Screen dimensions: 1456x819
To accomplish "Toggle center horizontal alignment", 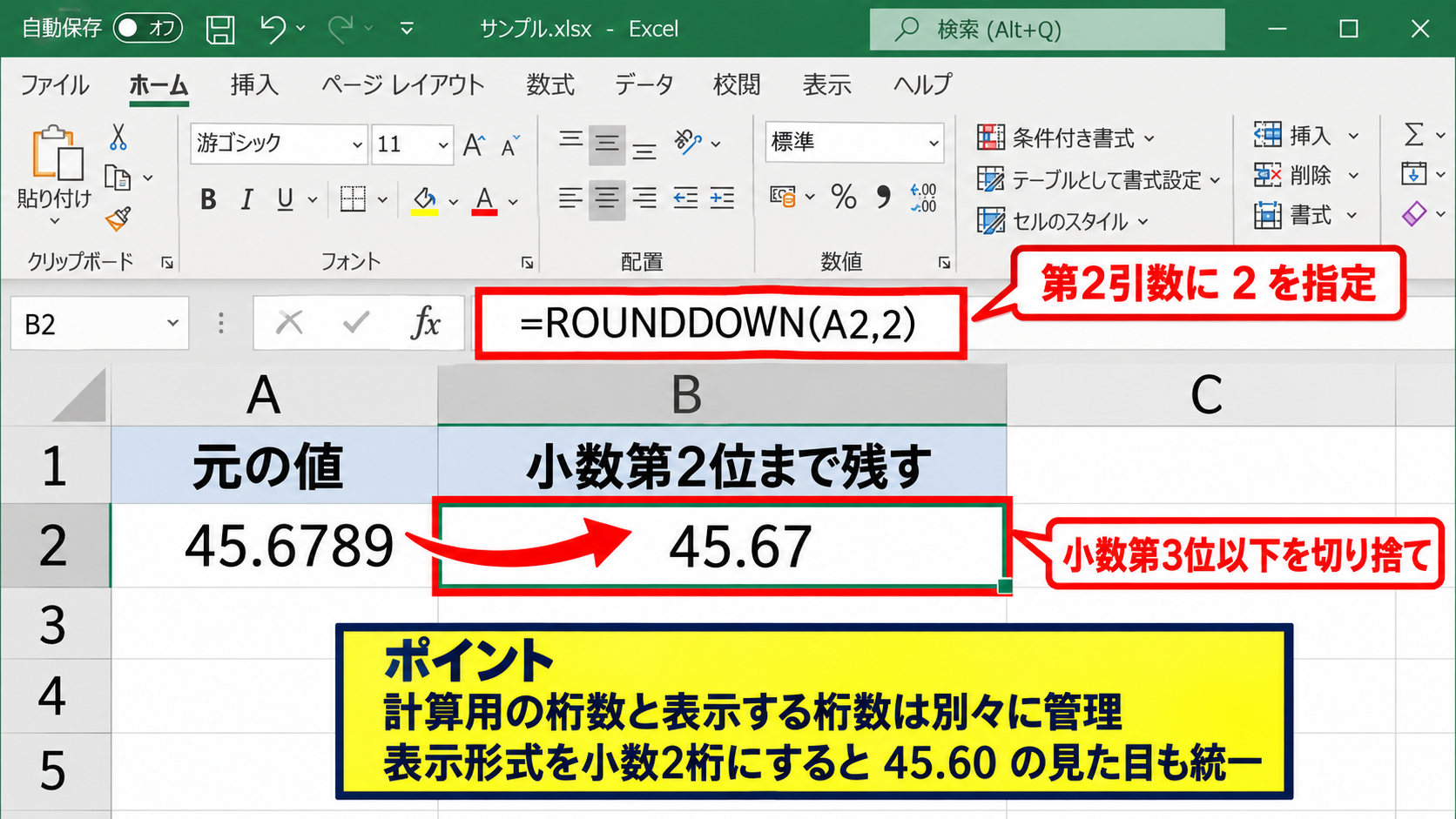I will pyautogui.click(x=607, y=198).
